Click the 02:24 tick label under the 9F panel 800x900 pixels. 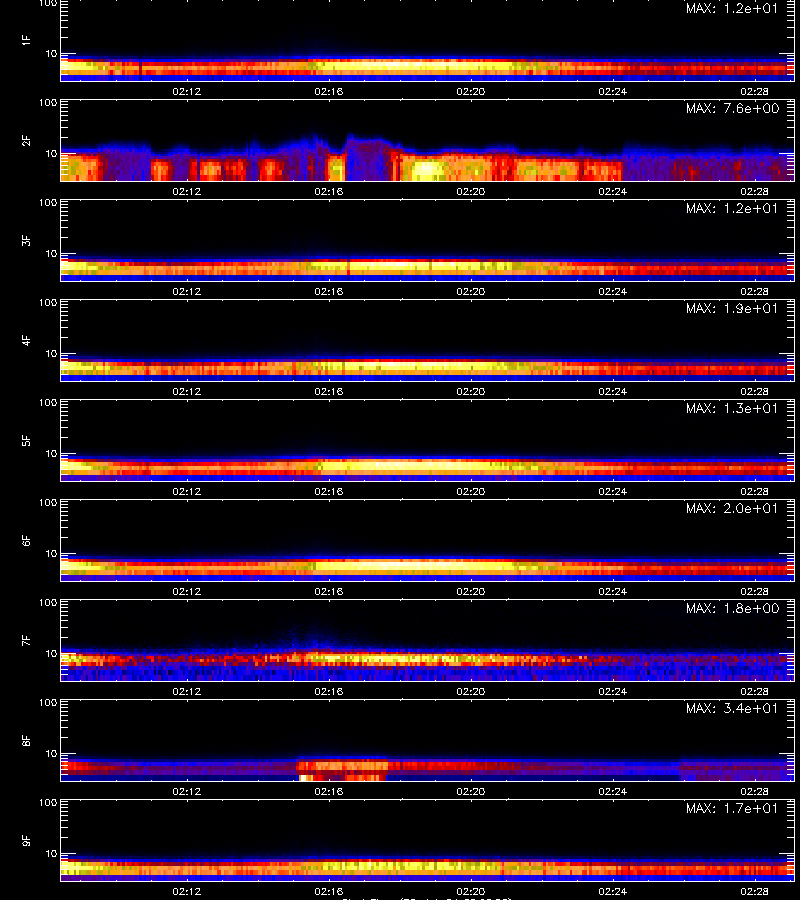612,891
